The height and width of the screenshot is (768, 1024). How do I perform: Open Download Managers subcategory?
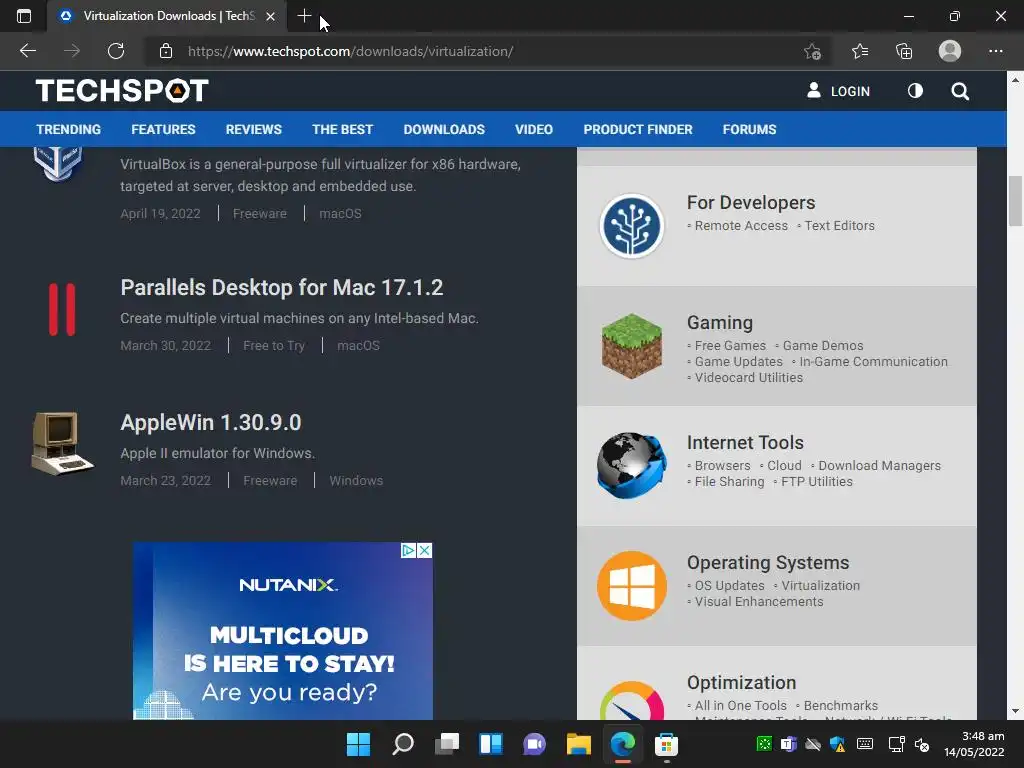(880, 466)
